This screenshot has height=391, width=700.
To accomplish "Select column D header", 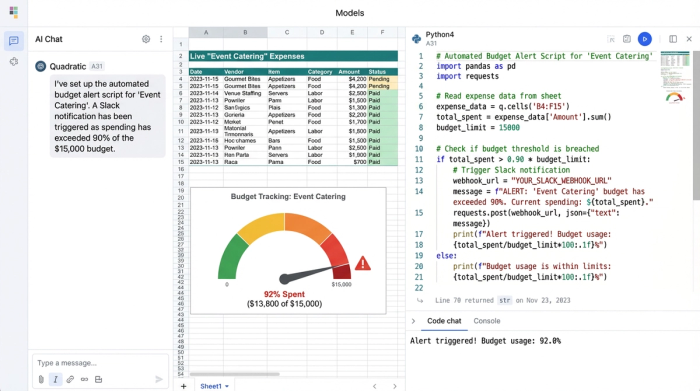I will pyautogui.click(x=322, y=32).
